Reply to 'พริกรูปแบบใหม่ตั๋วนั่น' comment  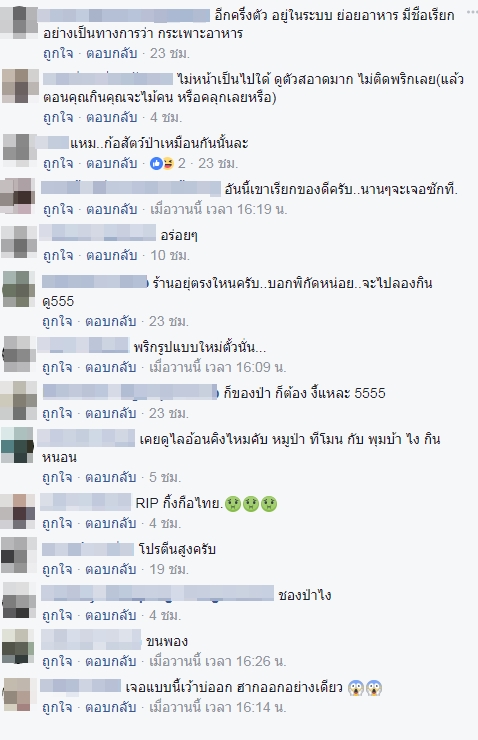point(111,367)
